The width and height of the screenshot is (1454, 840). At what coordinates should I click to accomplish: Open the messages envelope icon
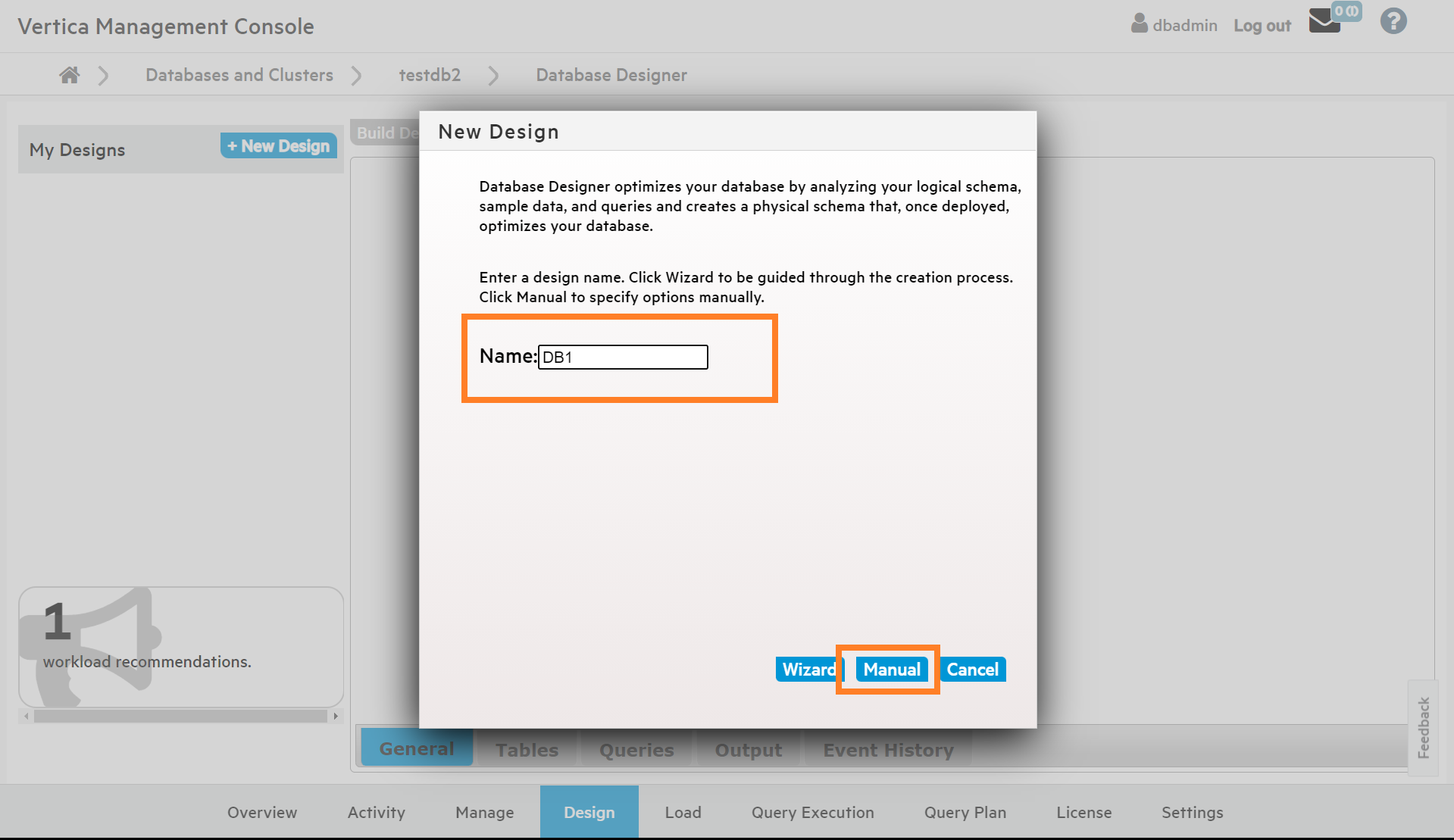(1324, 21)
